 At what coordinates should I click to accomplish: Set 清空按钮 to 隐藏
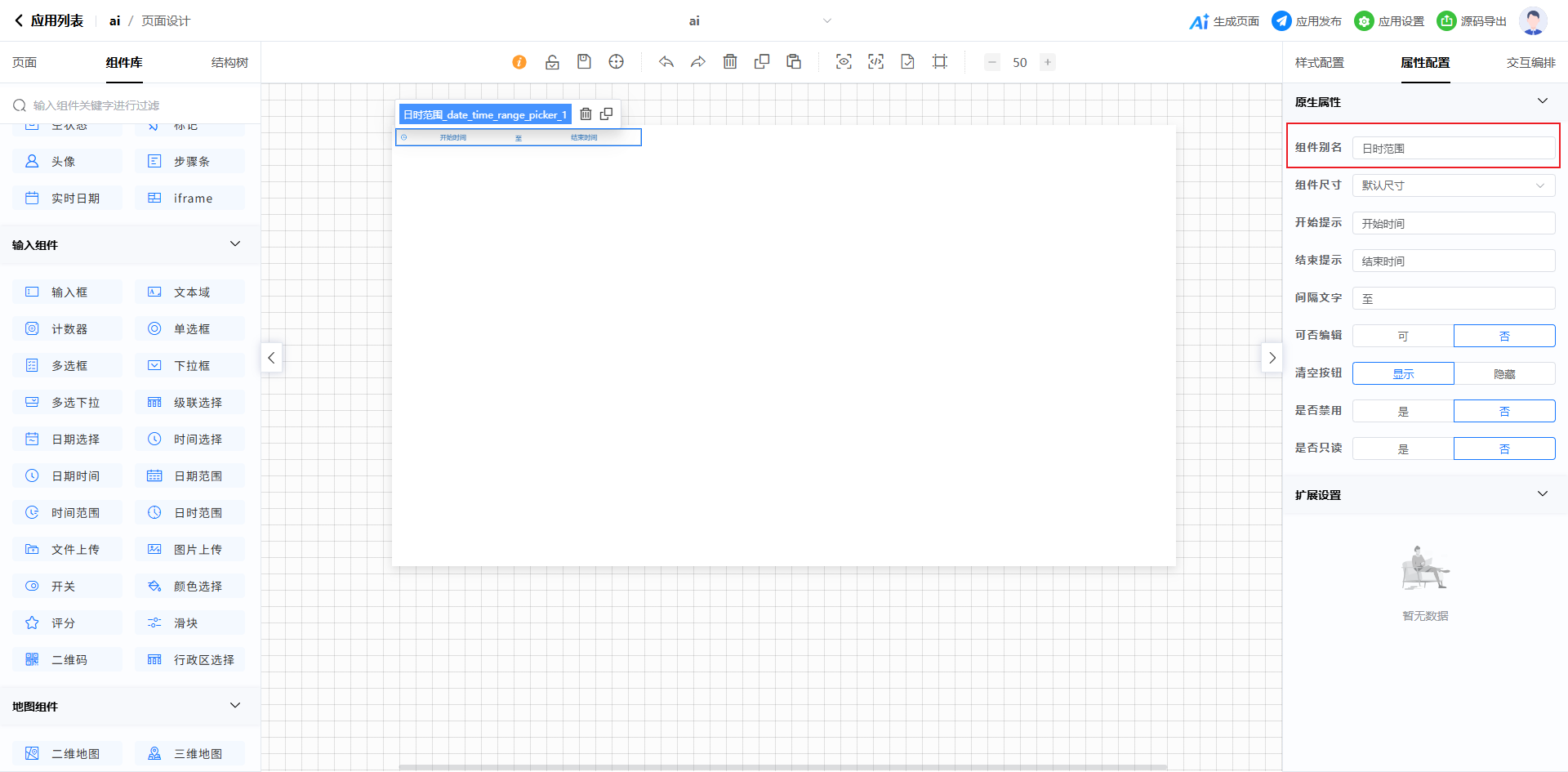(x=1504, y=373)
